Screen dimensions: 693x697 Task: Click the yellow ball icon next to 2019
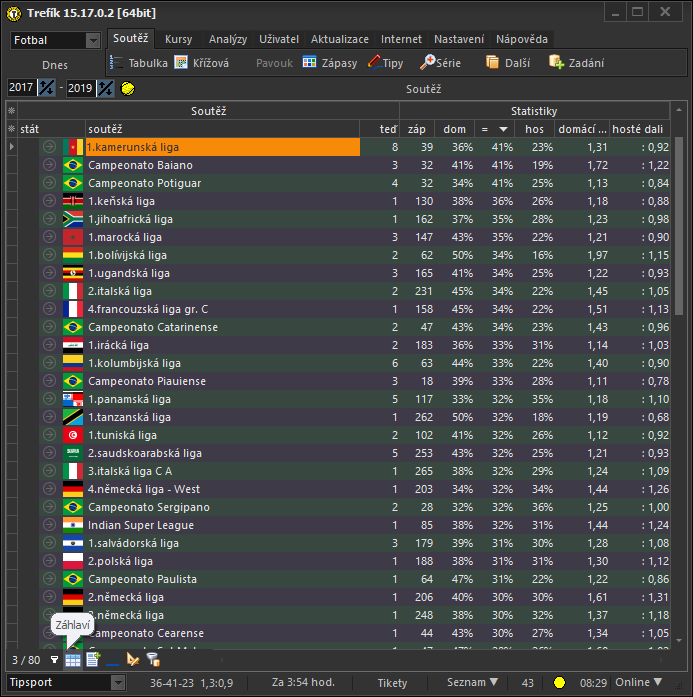(x=128, y=88)
